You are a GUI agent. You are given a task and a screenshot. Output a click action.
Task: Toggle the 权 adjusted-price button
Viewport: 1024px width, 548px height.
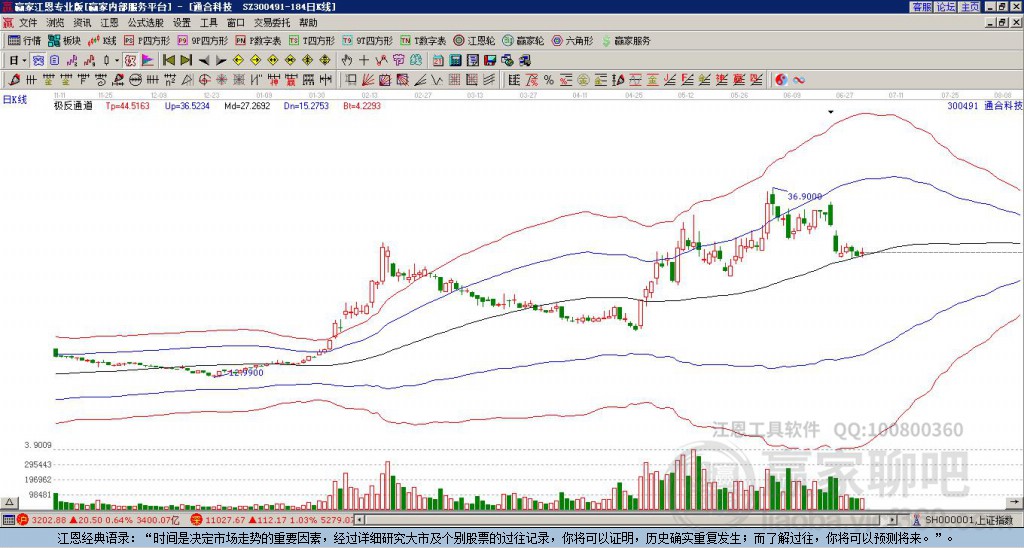(130, 61)
